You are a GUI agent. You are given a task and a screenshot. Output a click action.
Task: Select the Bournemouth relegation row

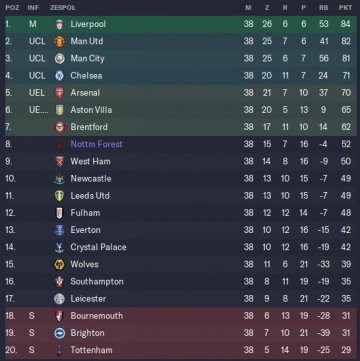181,316
